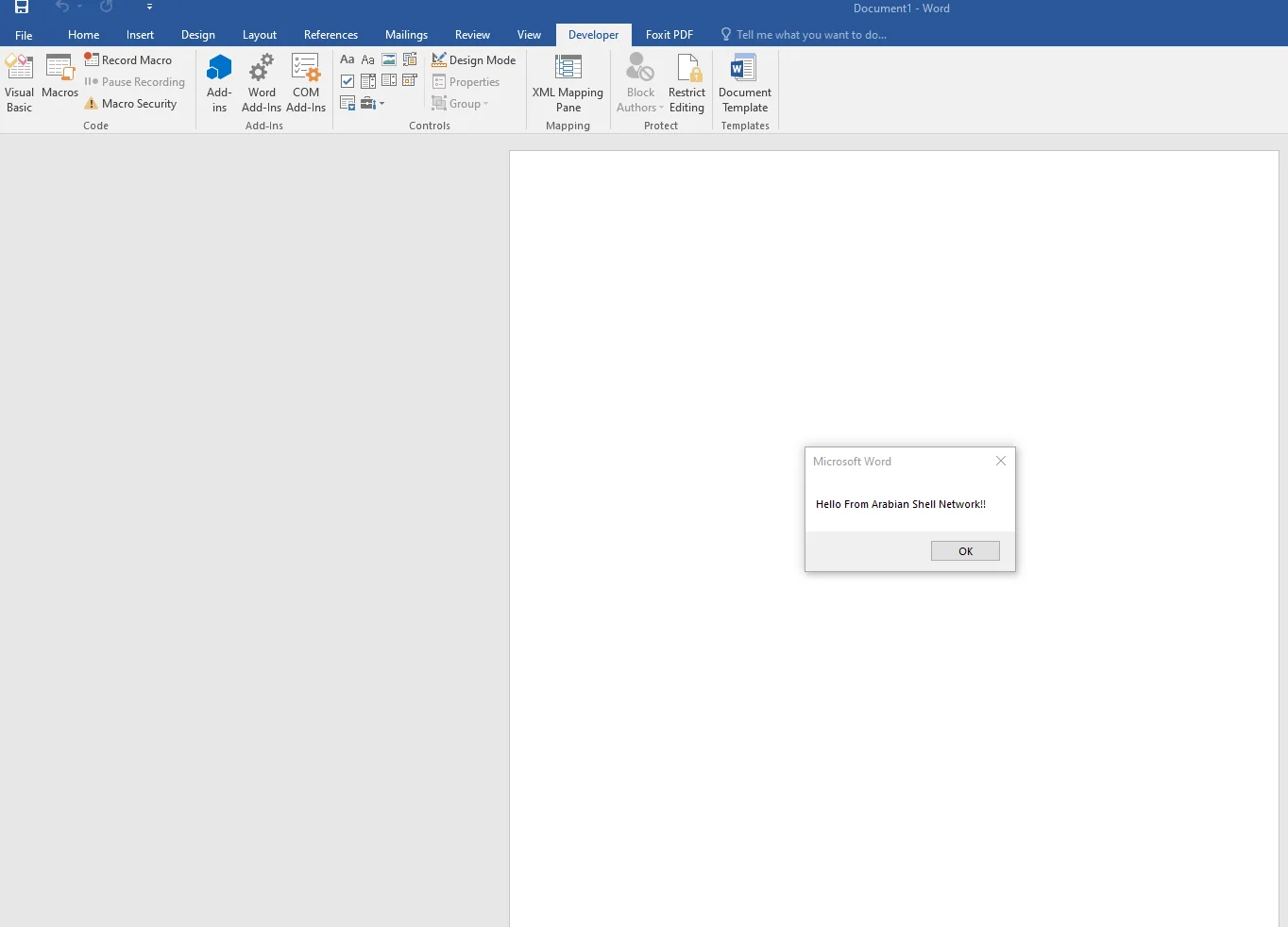Insert Picture content control
Image resolution: width=1288 pixels, height=927 pixels.
(x=389, y=59)
